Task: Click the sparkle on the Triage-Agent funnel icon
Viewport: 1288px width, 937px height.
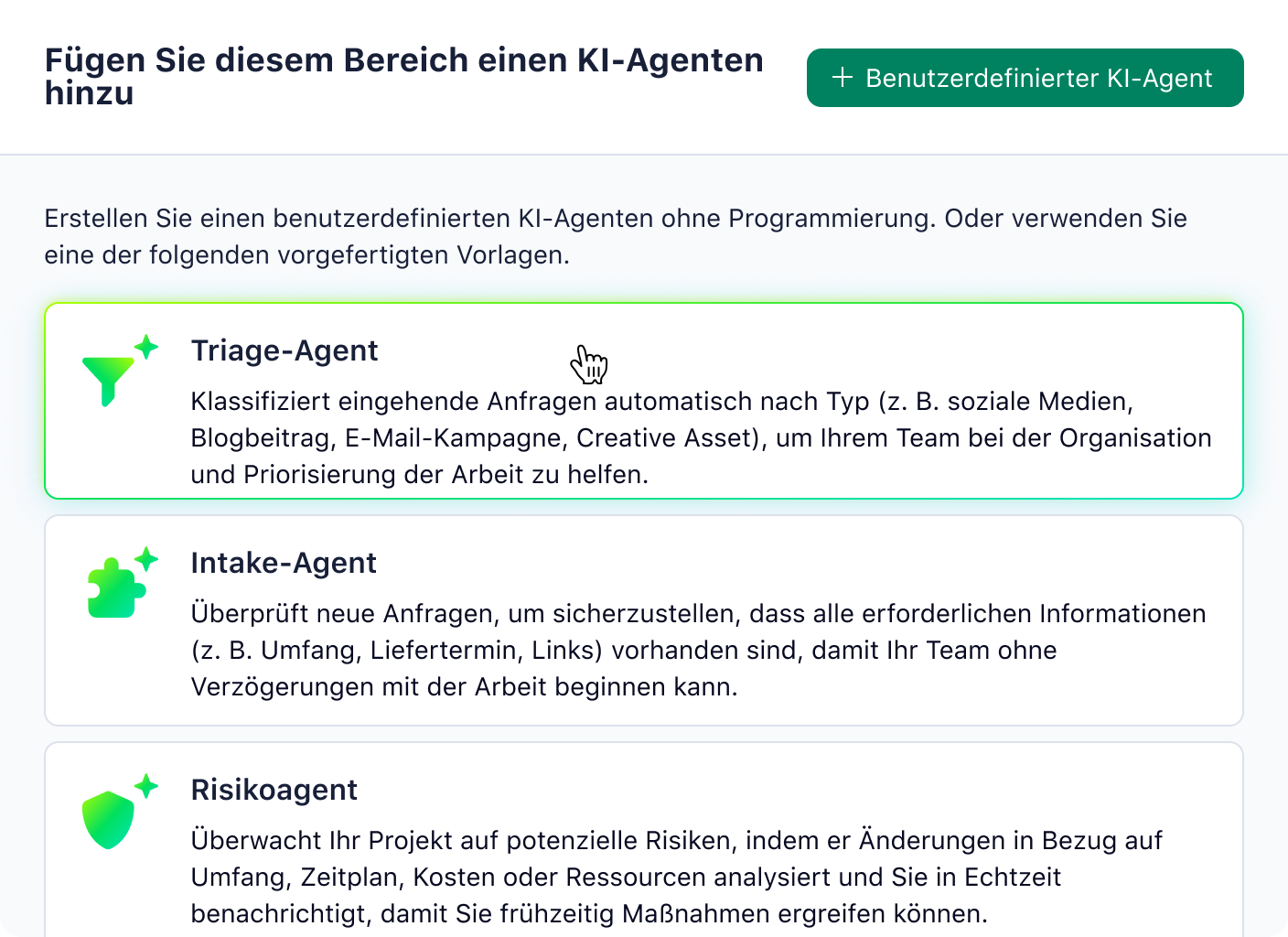Action: pyautogui.click(x=146, y=346)
